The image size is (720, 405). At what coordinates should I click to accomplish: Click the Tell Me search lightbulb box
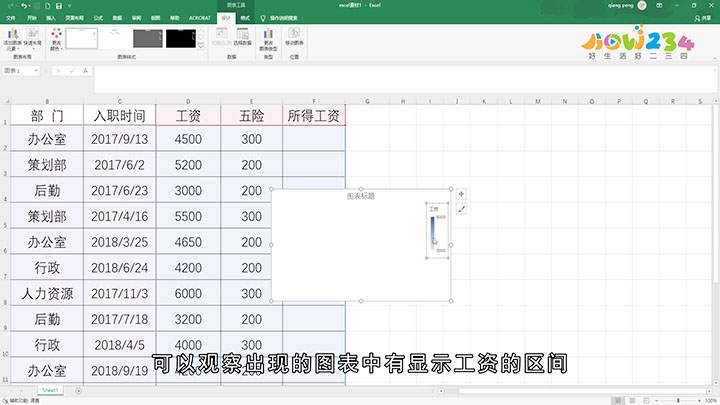click(279, 18)
